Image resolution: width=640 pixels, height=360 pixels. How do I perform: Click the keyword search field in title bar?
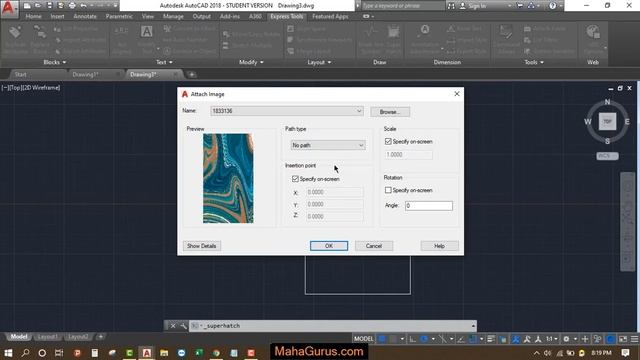[x=402, y=6]
